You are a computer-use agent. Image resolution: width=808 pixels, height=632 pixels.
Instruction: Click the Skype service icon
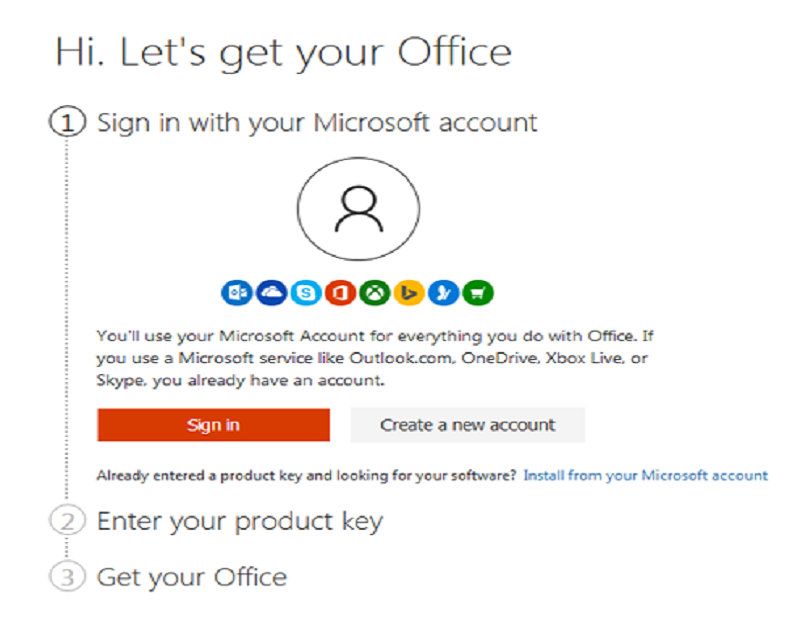(305, 293)
